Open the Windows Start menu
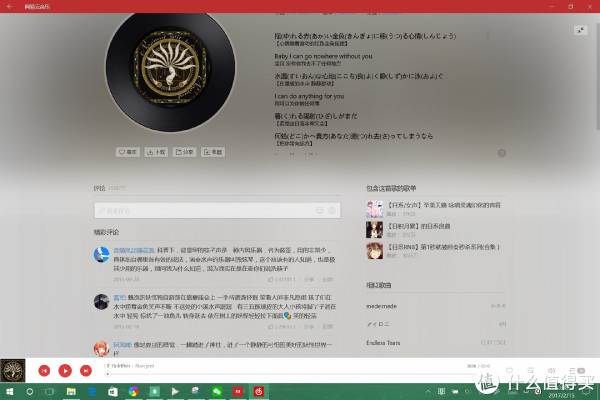 (x=10, y=392)
